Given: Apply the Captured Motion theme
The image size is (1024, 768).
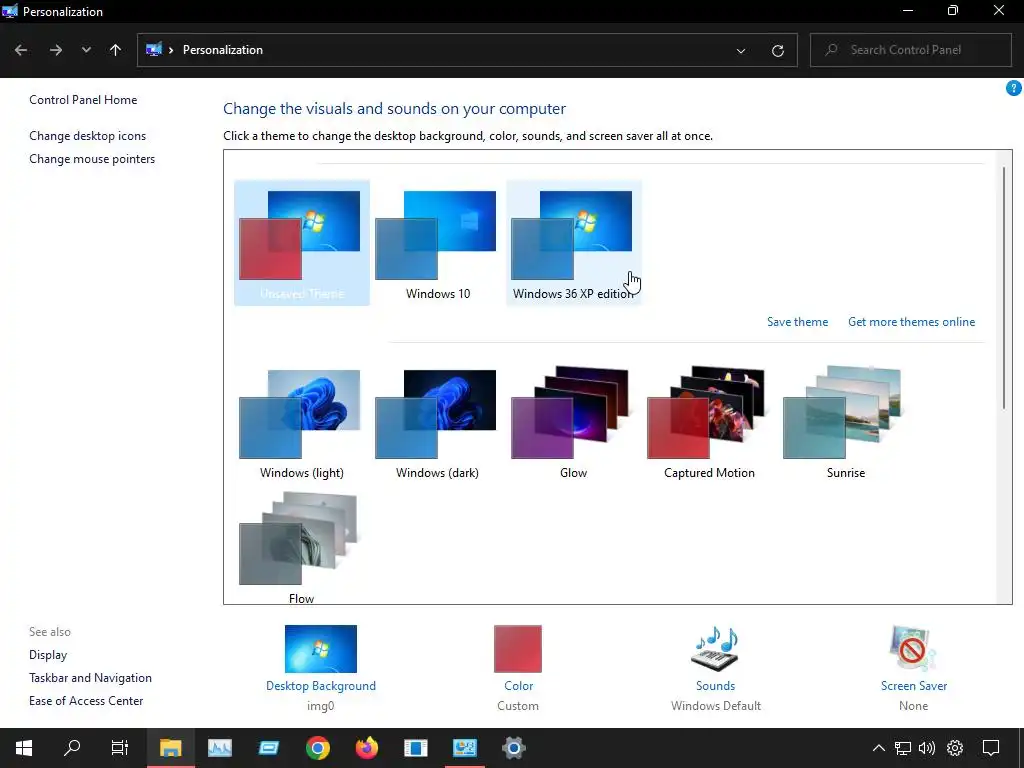Looking at the screenshot, I should 709,423.
